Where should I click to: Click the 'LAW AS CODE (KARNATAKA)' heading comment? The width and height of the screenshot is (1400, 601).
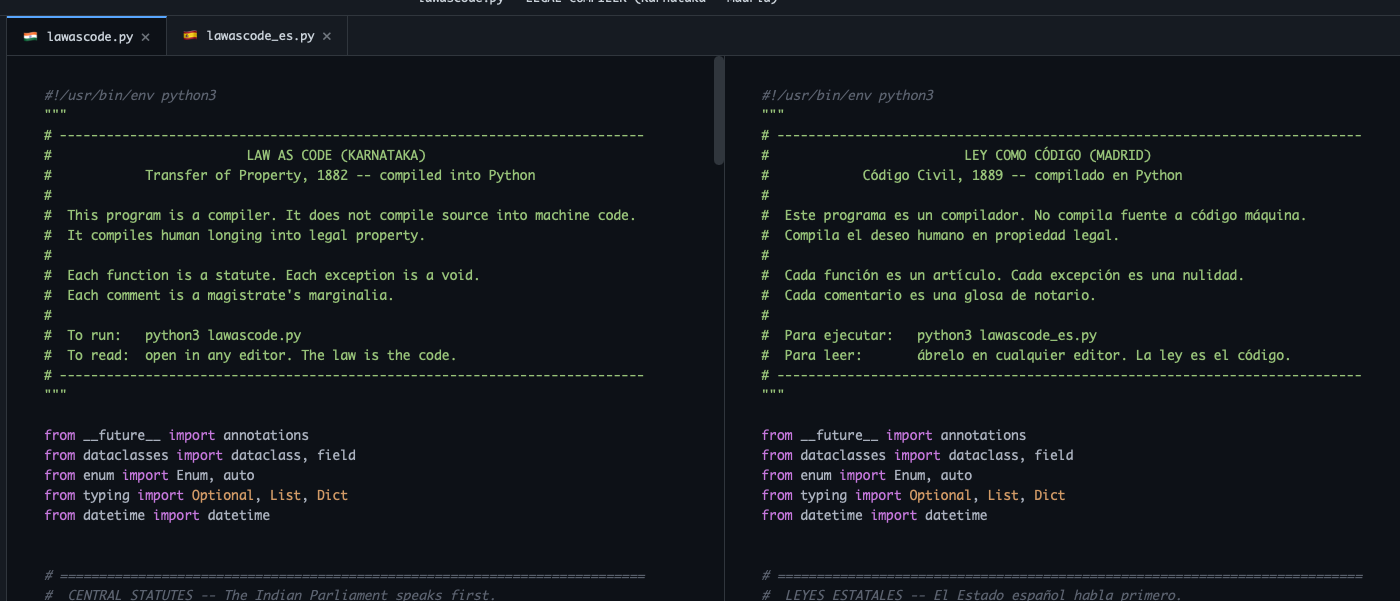(336, 155)
